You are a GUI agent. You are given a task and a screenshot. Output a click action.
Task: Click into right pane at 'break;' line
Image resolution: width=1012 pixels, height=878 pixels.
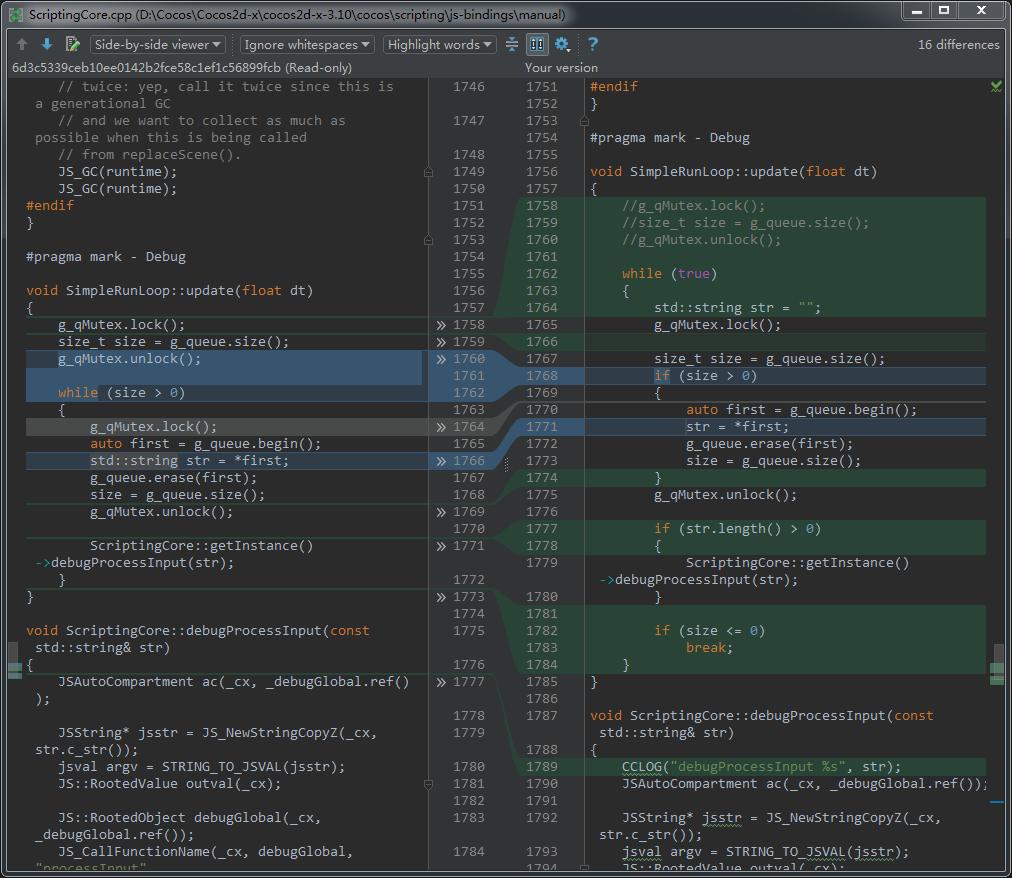(x=709, y=648)
